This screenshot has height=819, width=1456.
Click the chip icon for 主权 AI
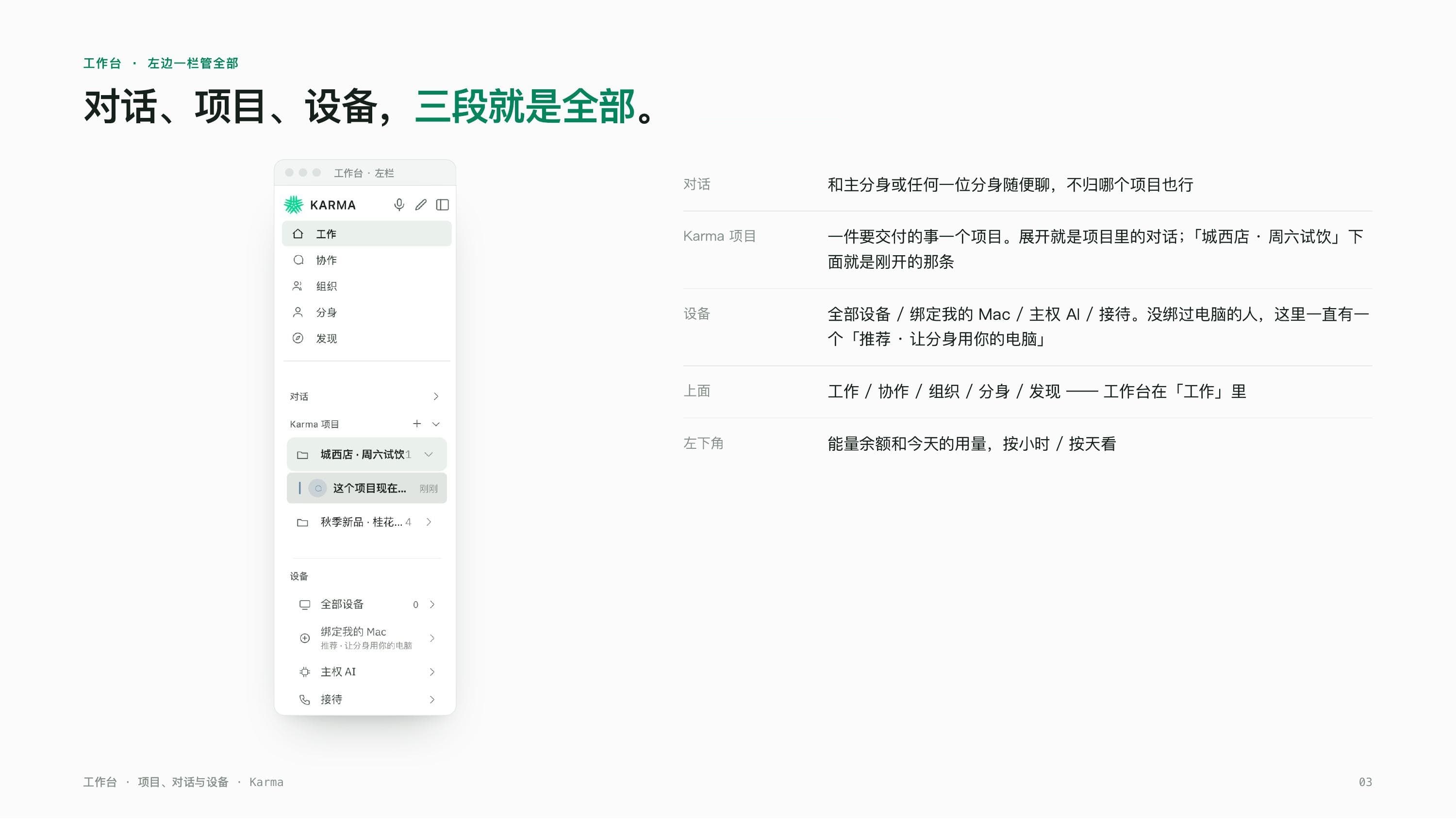[x=305, y=672]
